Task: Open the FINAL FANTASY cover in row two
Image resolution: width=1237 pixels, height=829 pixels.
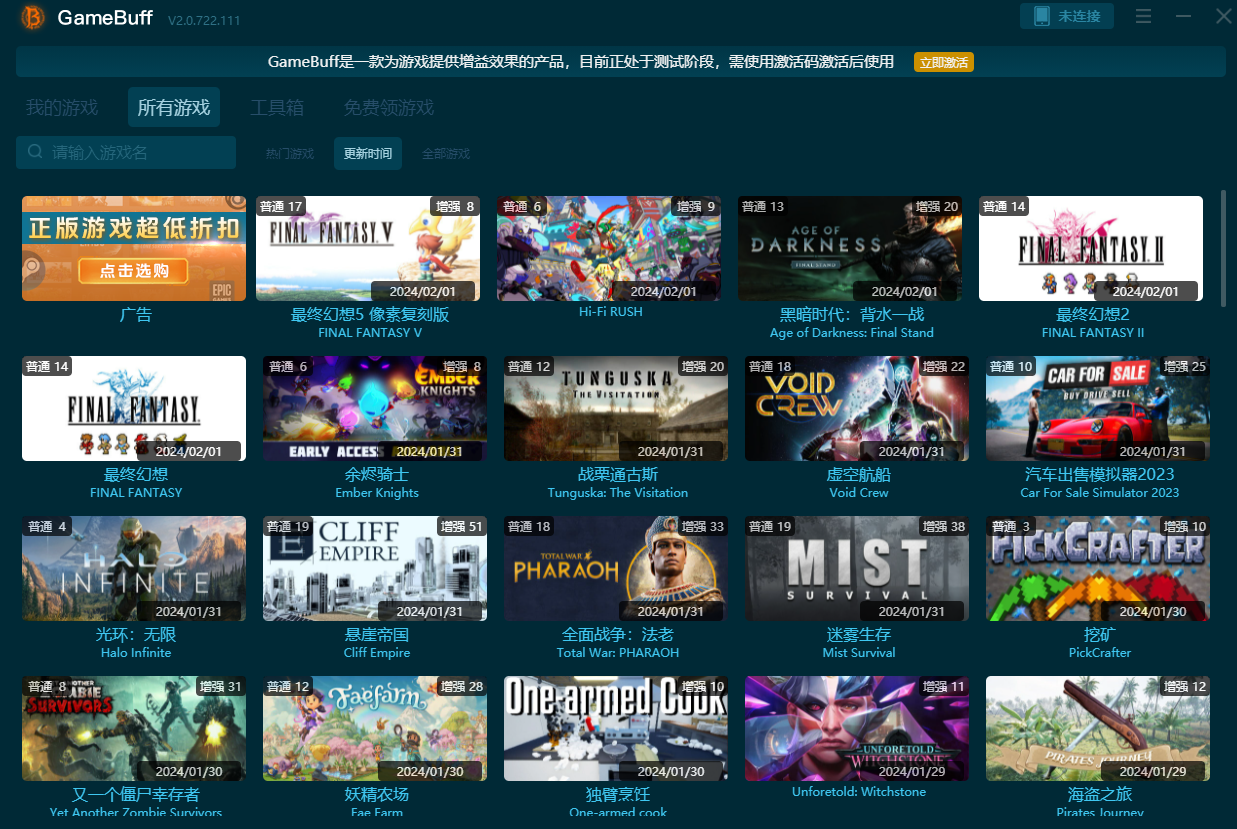Action: [x=134, y=408]
